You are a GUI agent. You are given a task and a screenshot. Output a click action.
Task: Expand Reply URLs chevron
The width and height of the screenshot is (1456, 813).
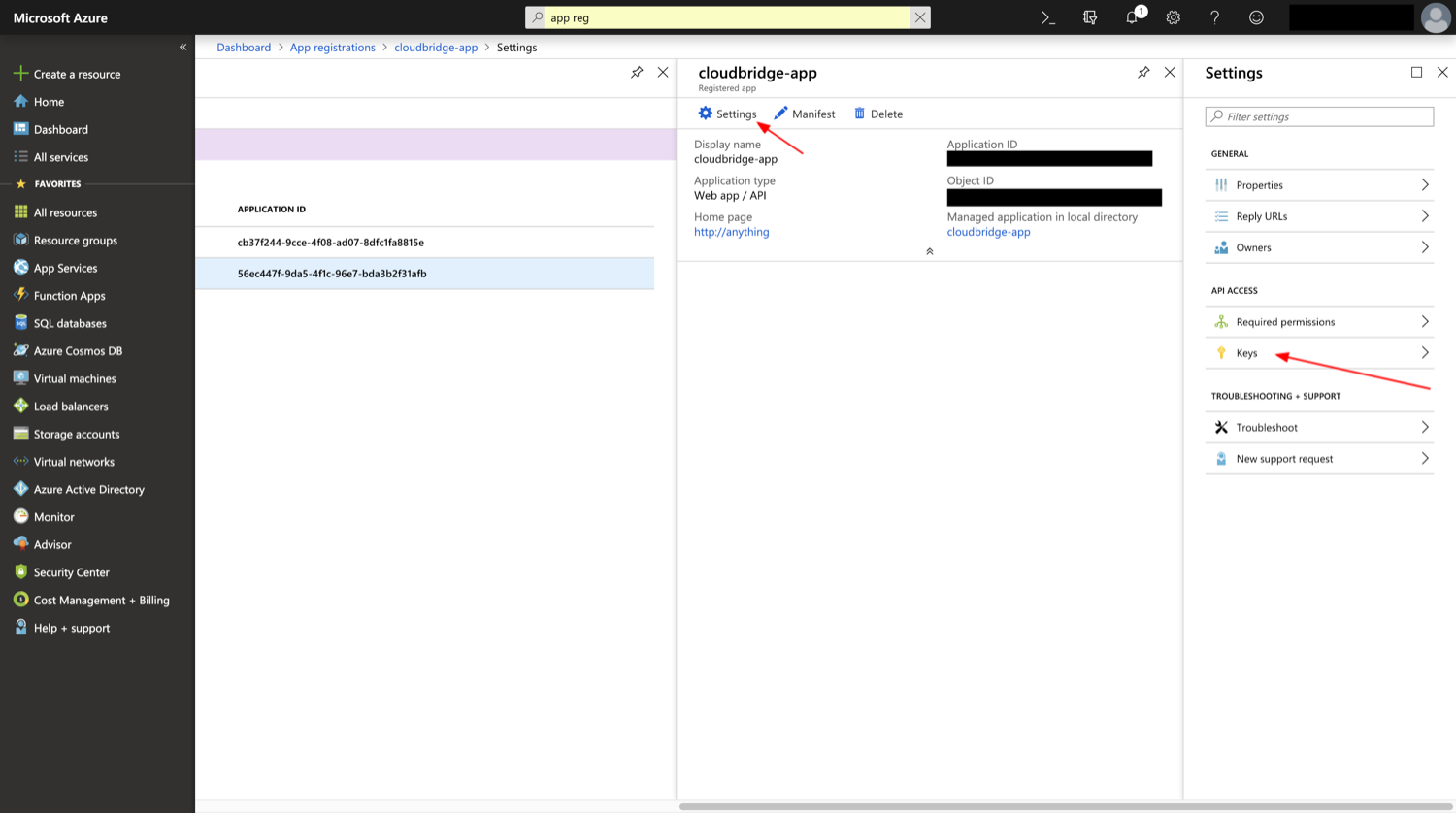(x=1425, y=215)
